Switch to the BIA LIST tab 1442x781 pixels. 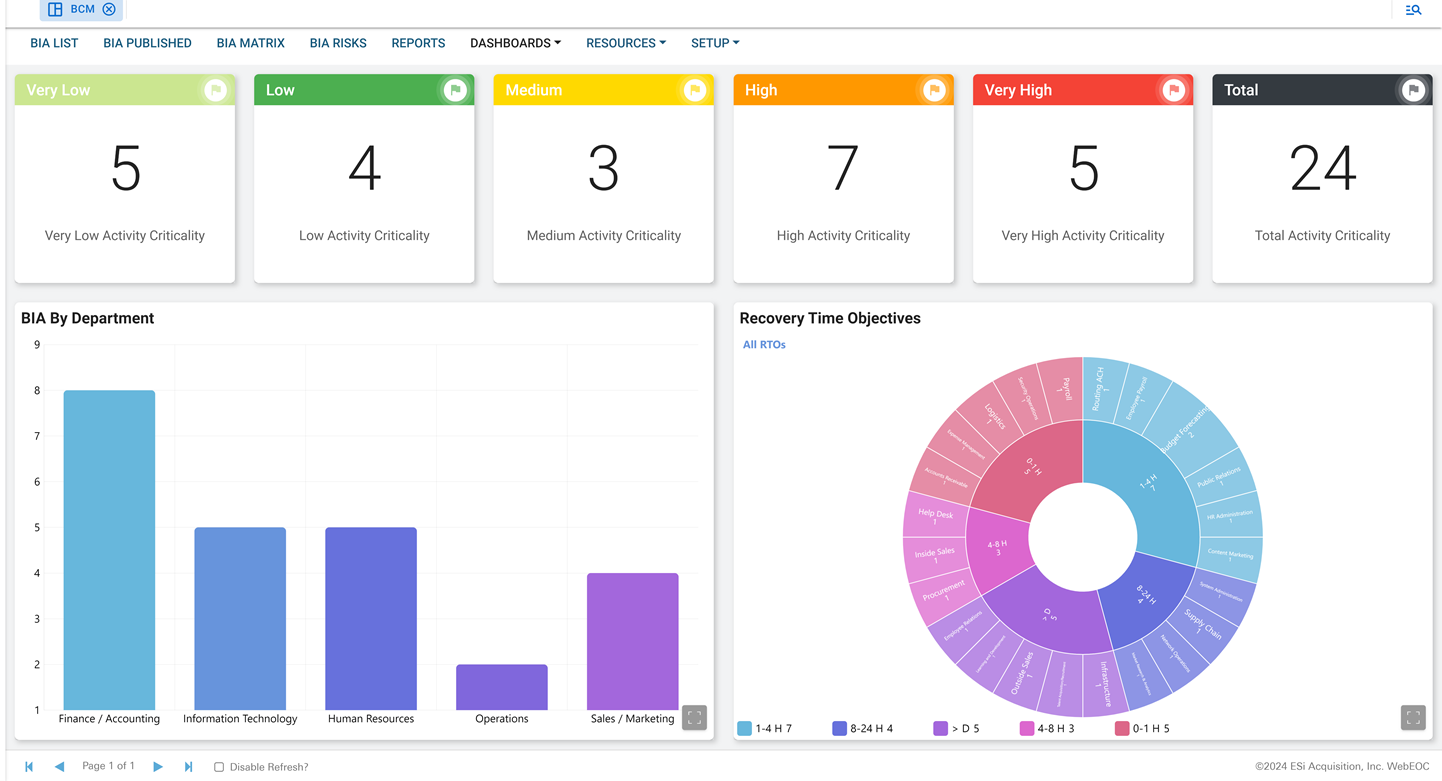click(x=54, y=43)
